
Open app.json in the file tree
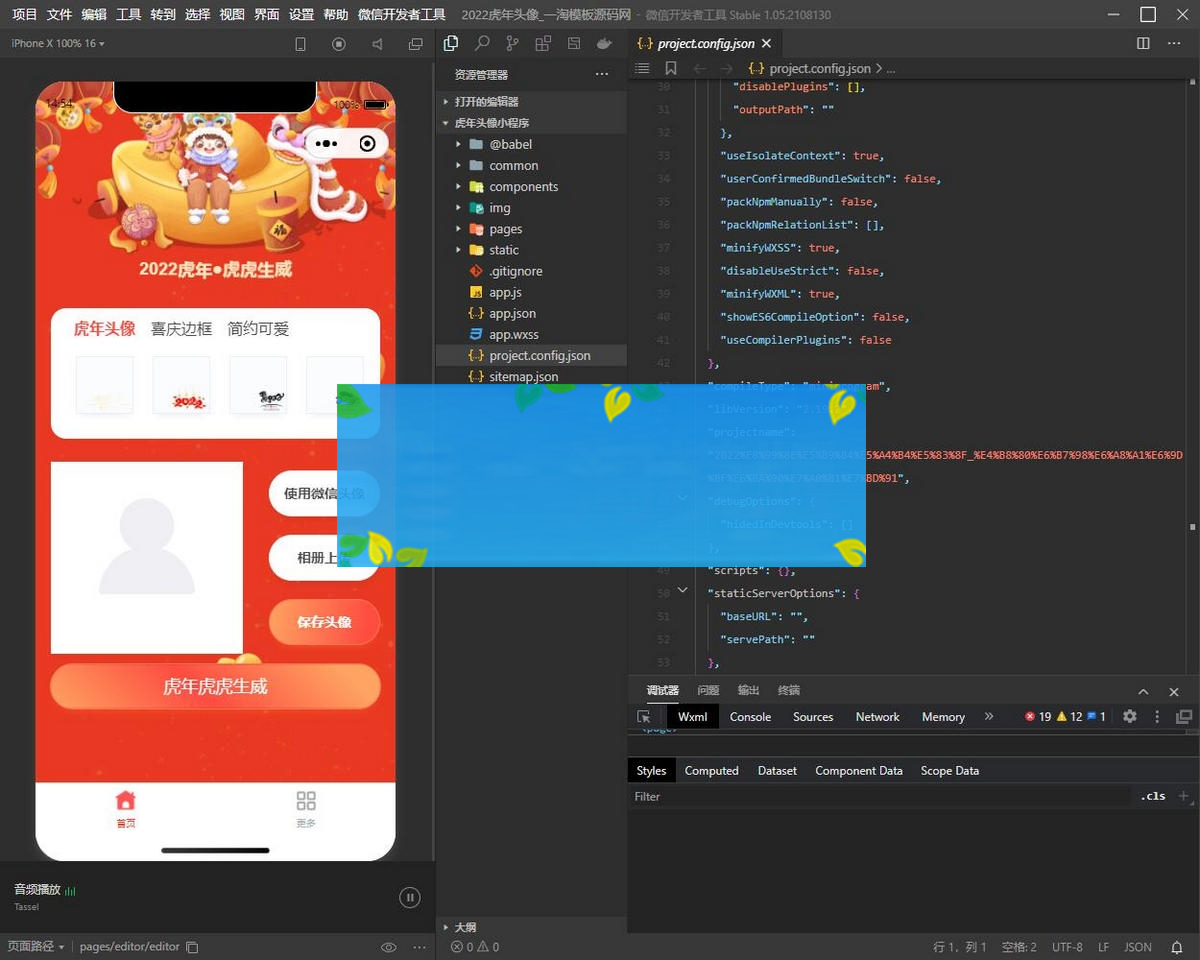pyautogui.click(x=512, y=313)
